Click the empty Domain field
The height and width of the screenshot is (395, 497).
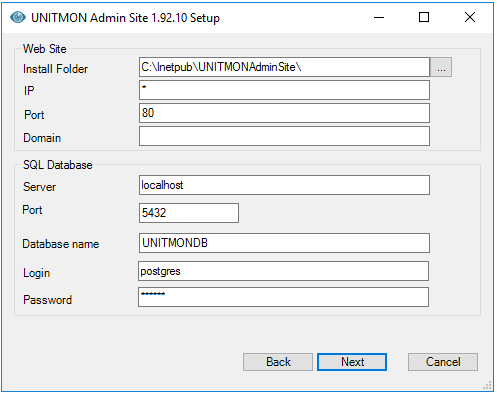click(284, 136)
